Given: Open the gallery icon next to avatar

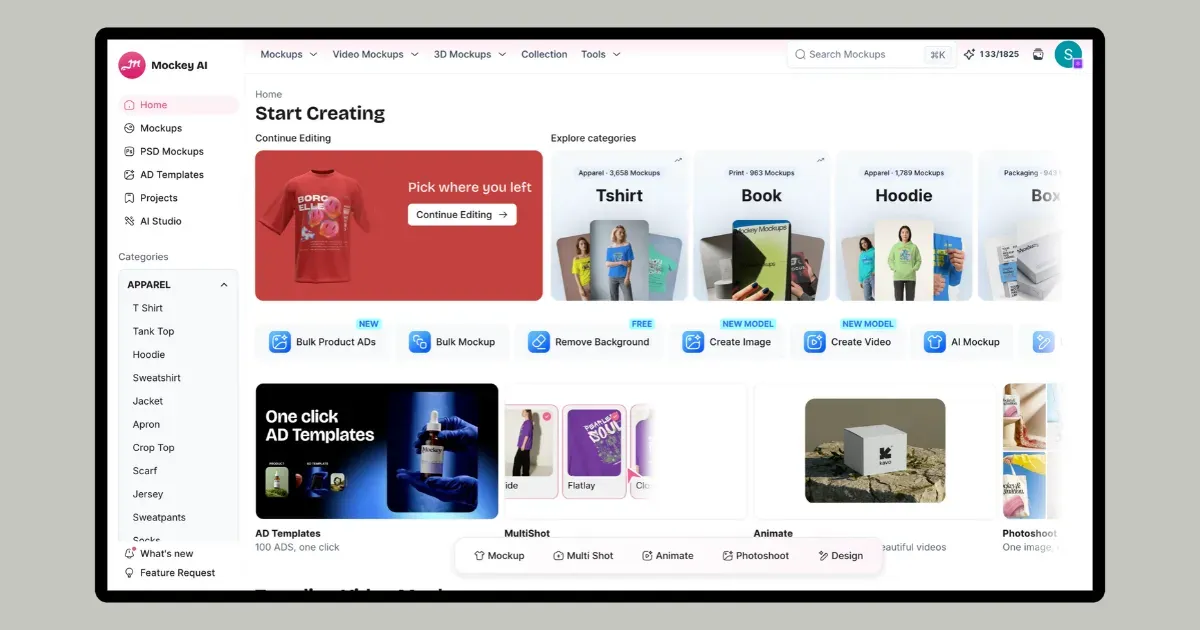Looking at the screenshot, I should click(1038, 54).
